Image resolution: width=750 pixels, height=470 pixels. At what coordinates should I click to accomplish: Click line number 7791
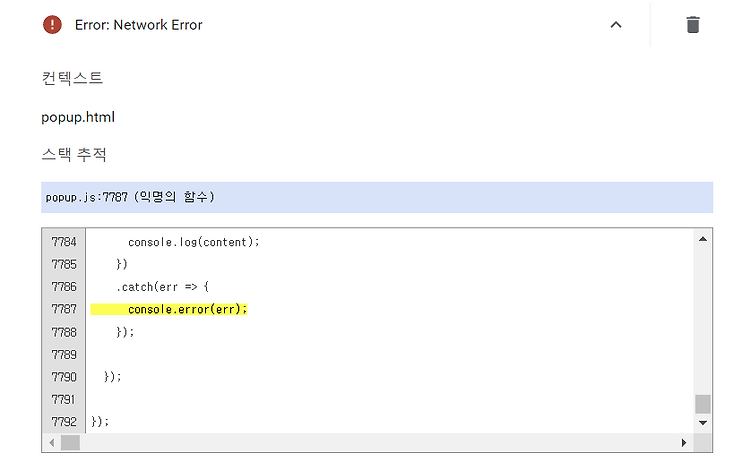pos(64,399)
